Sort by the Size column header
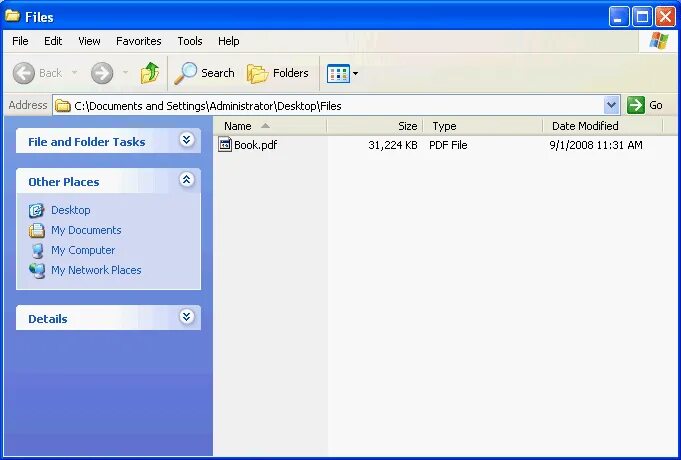 coord(375,126)
